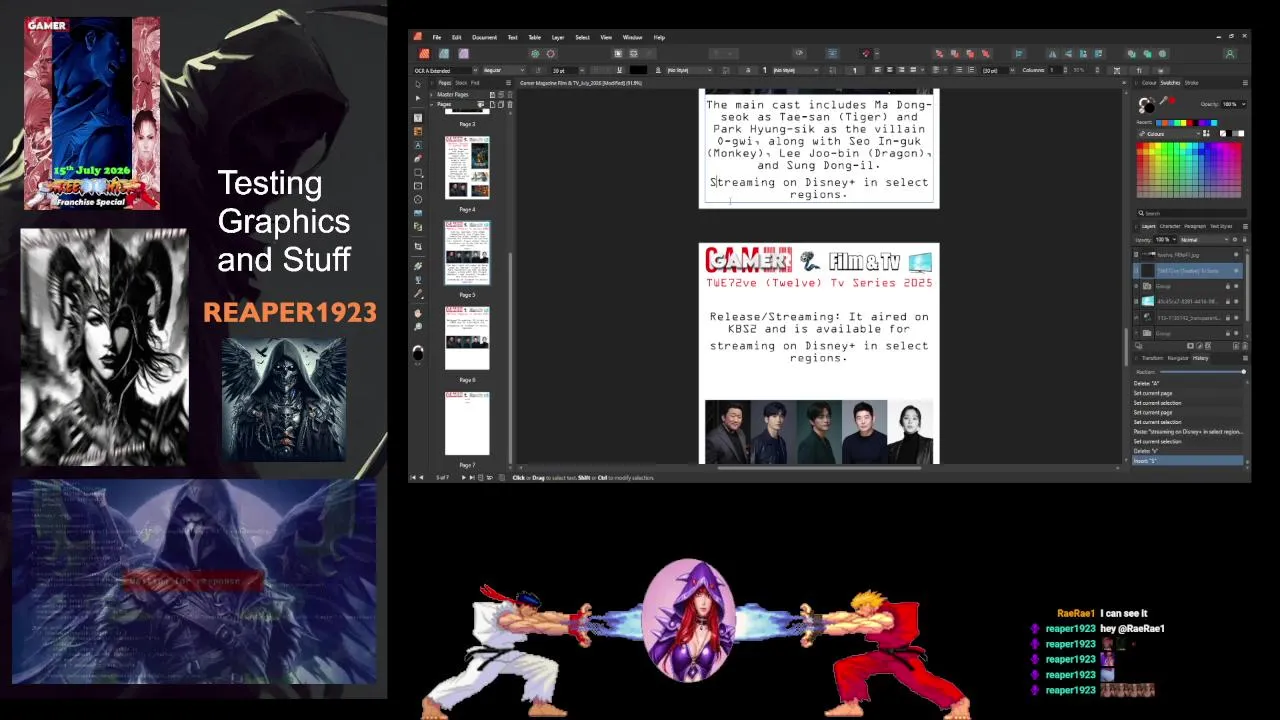The width and height of the screenshot is (1280, 720).
Task: Switch to the Publisher persona icon
Action: coord(424,53)
